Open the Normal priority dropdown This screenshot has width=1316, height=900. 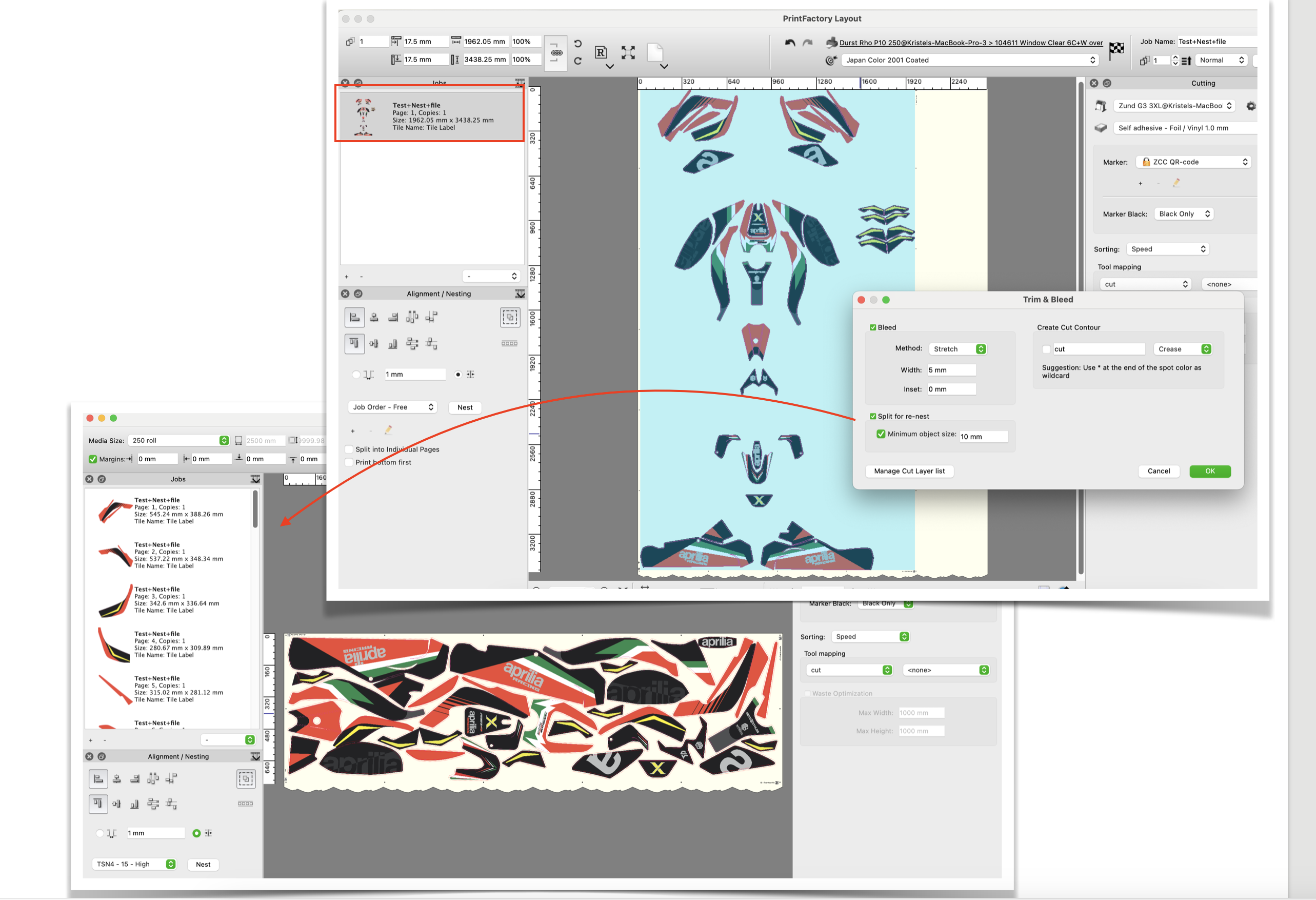pyautogui.click(x=1222, y=60)
